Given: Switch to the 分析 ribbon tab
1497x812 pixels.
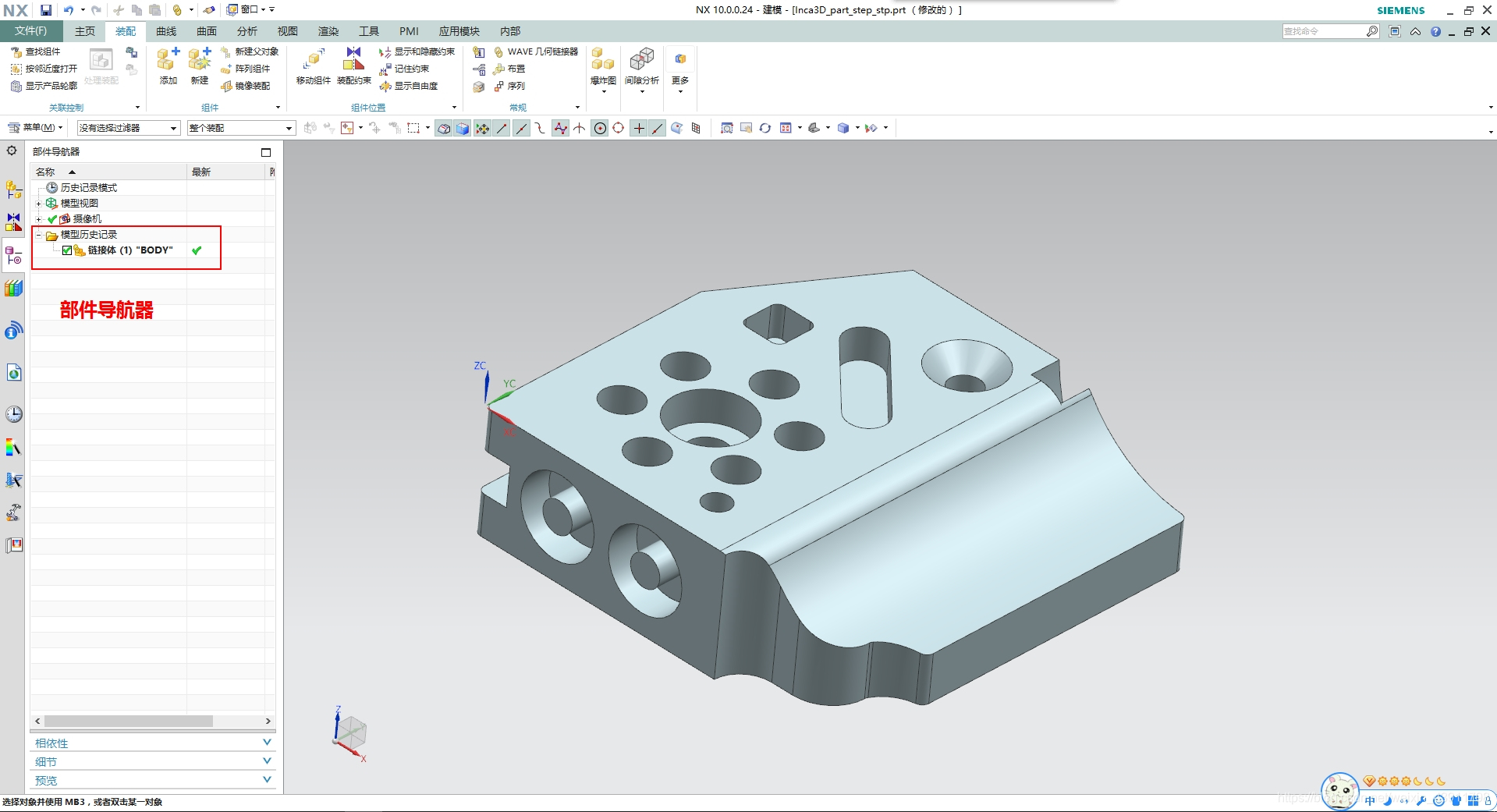Looking at the screenshot, I should click(247, 31).
